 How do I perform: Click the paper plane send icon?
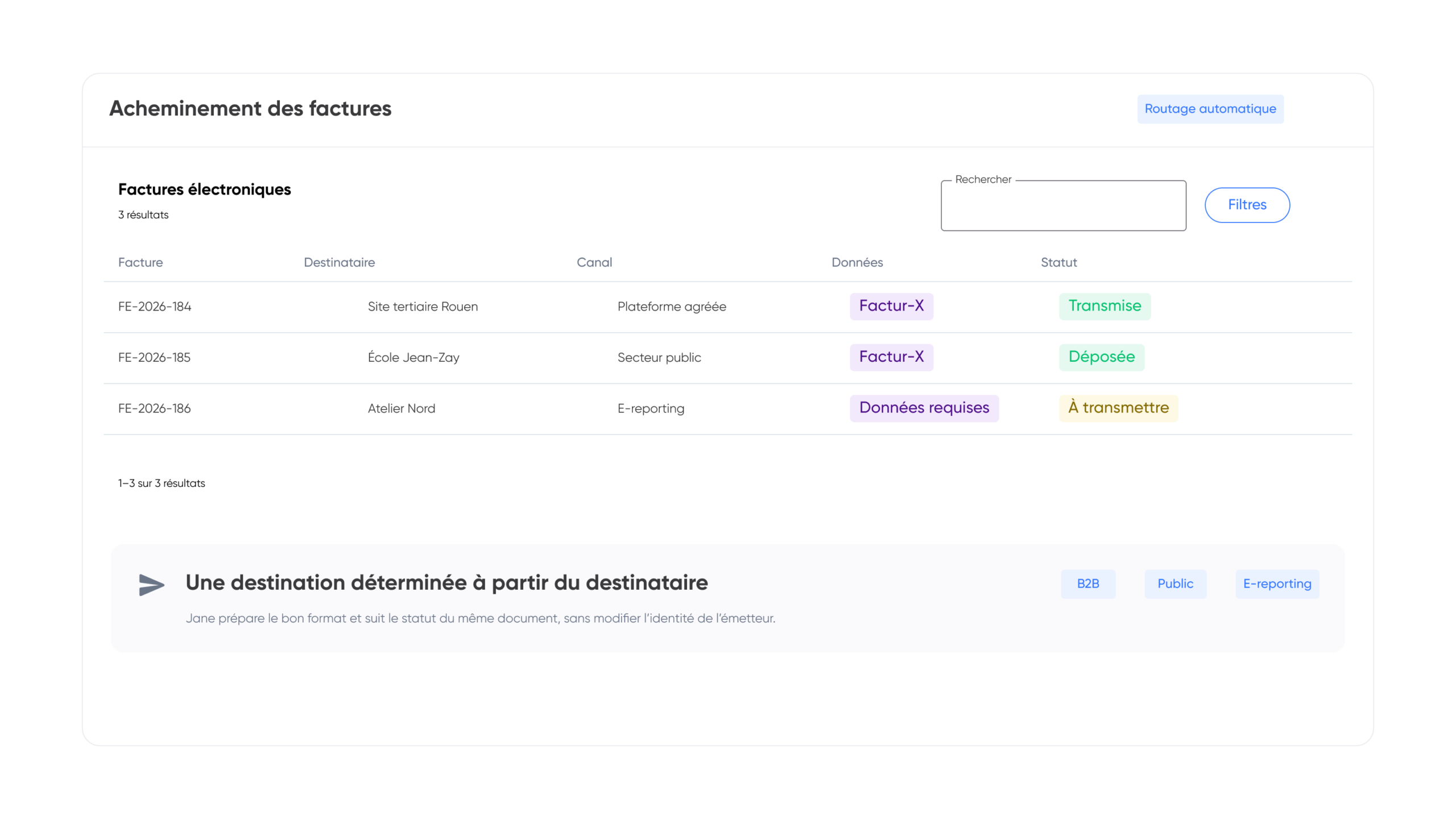pyautogui.click(x=151, y=585)
